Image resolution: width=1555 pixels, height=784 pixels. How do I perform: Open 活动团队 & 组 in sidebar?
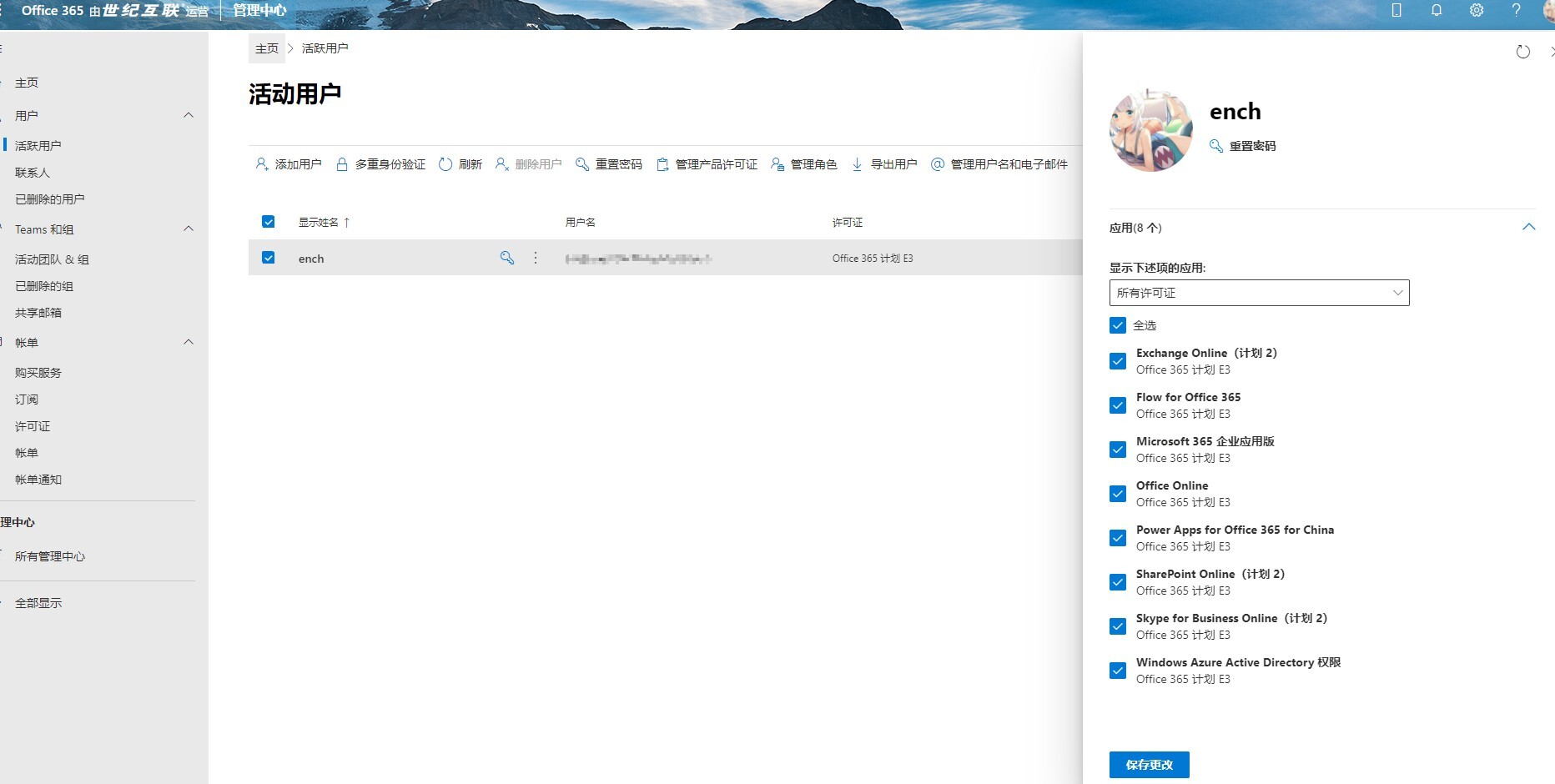coord(52,259)
